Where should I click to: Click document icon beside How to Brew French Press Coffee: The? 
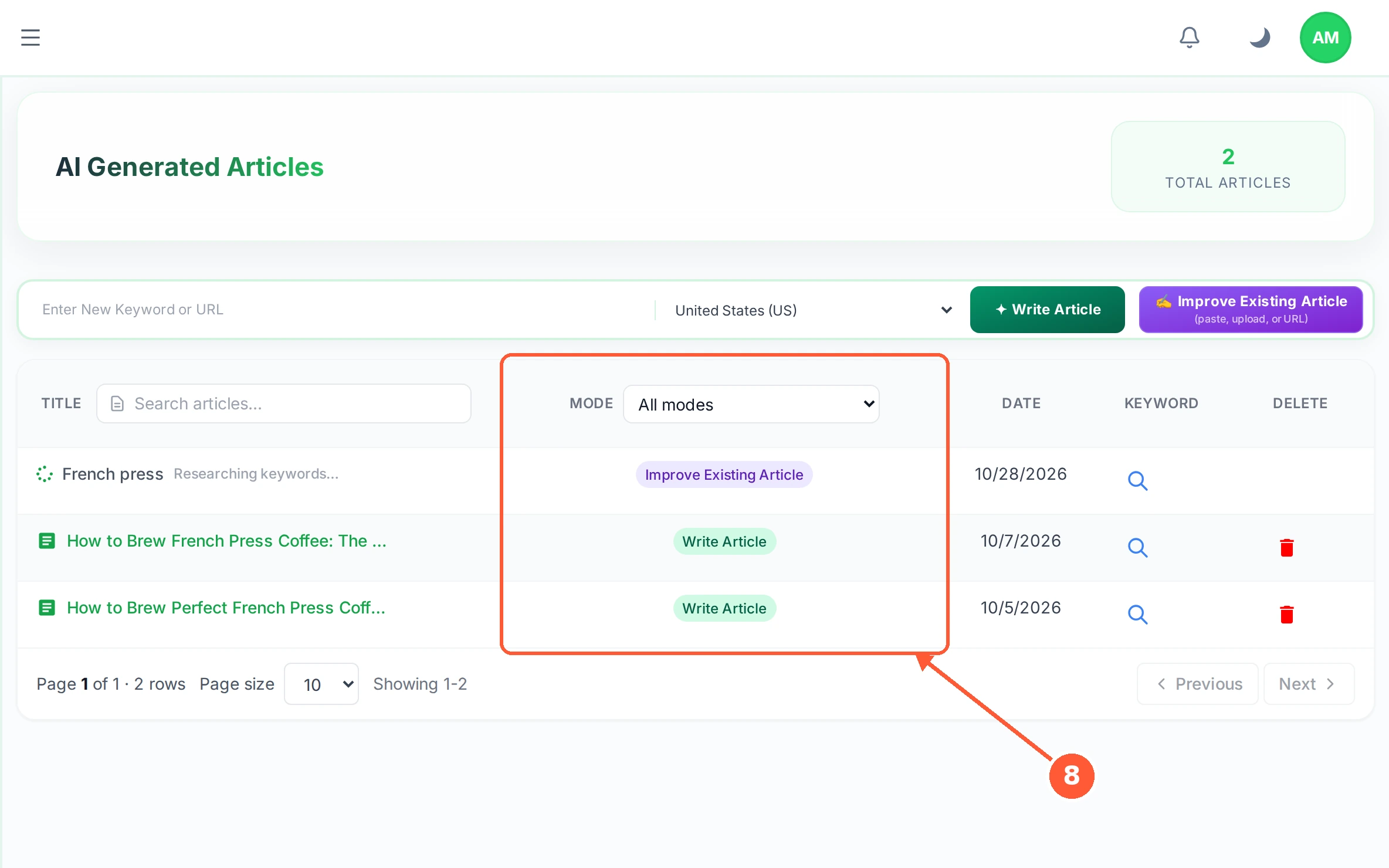point(47,541)
